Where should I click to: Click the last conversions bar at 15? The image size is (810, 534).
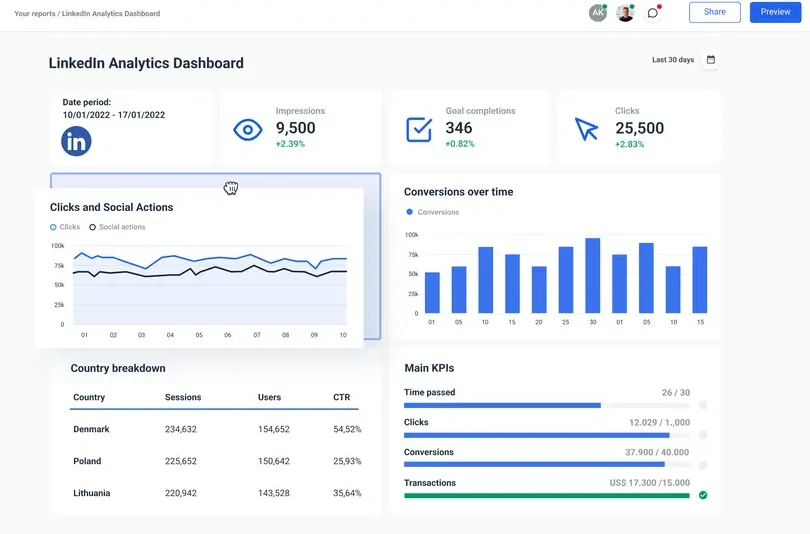click(x=700, y=280)
